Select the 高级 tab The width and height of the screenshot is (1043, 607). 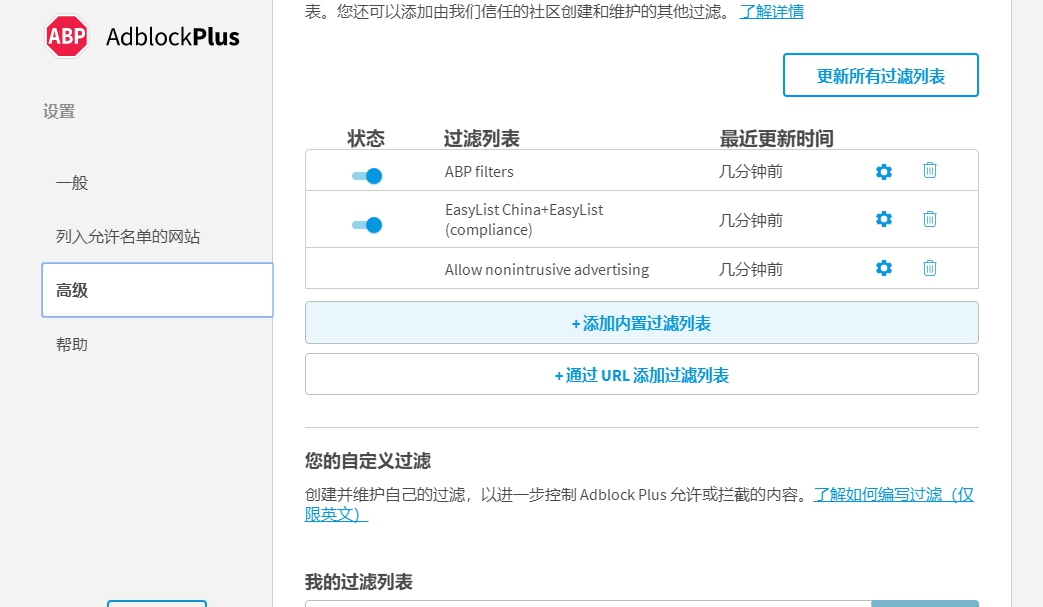[157, 290]
